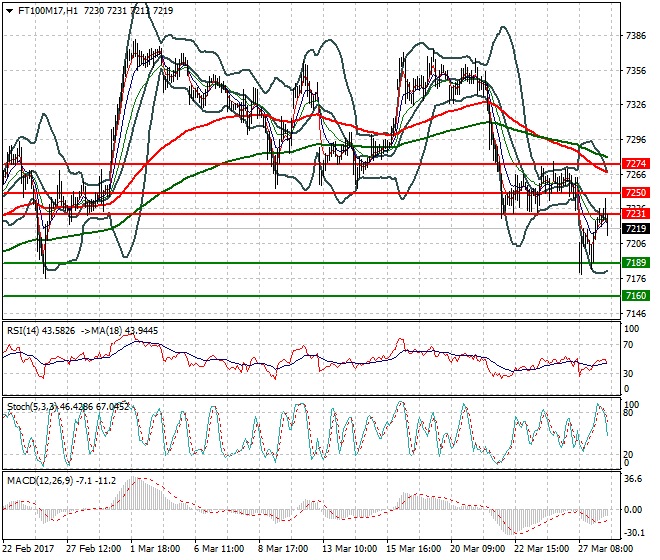
Task: Click the 7206 price scale value
Action: click(x=636, y=243)
